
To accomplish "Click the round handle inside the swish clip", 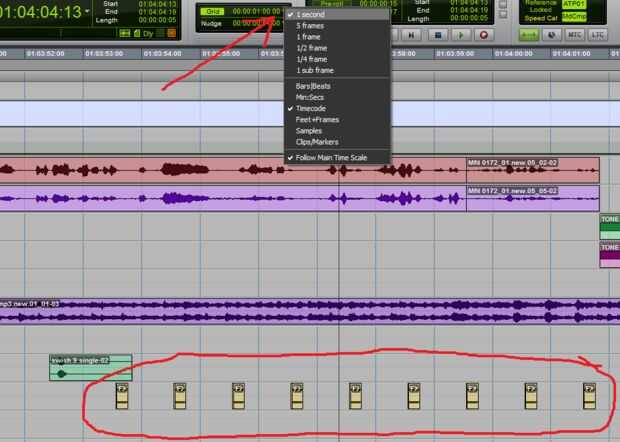I will click(61, 374).
